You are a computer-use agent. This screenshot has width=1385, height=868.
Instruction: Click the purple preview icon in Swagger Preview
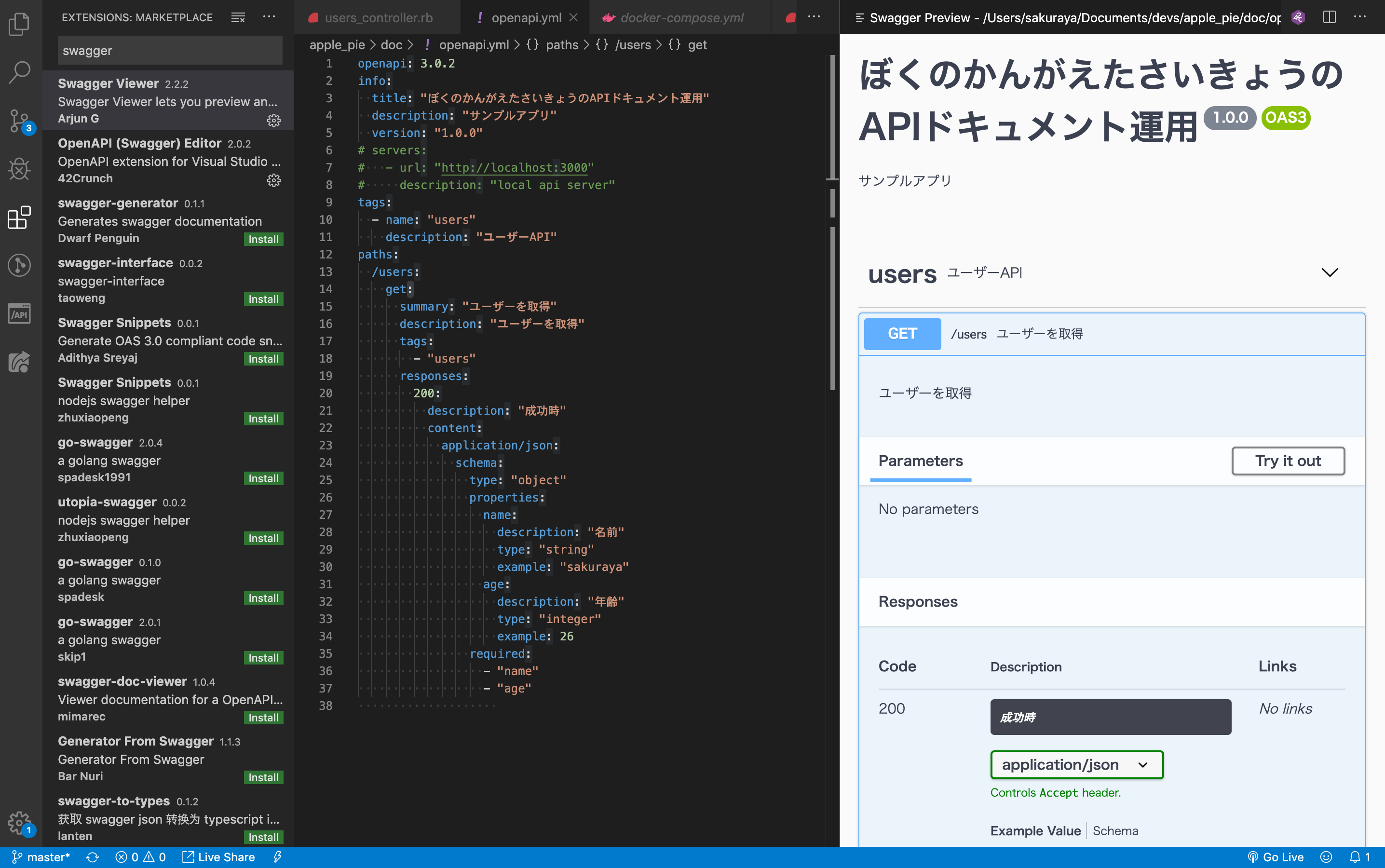click(x=1298, y=17)
